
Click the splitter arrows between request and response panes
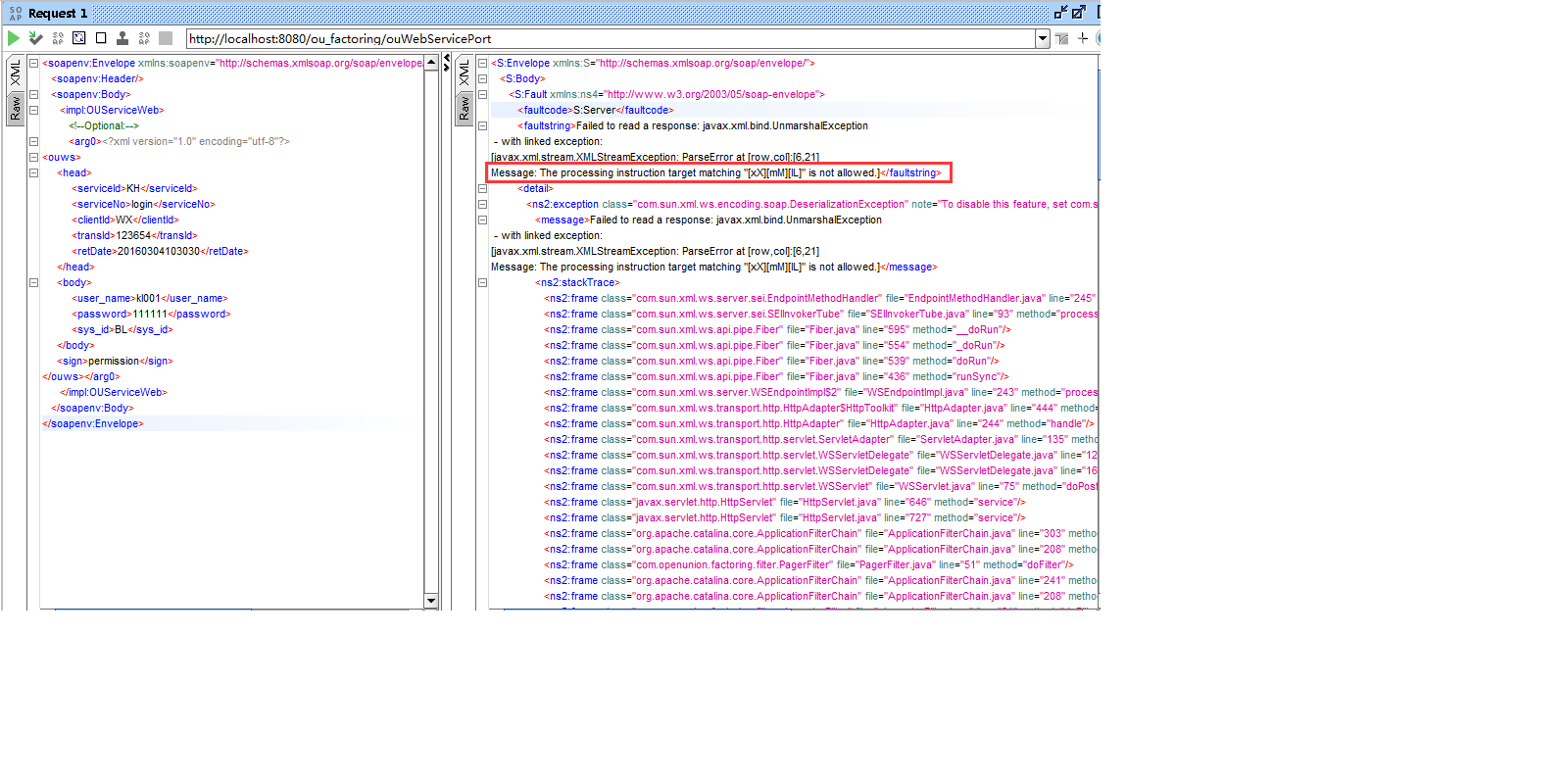[447, 63]
